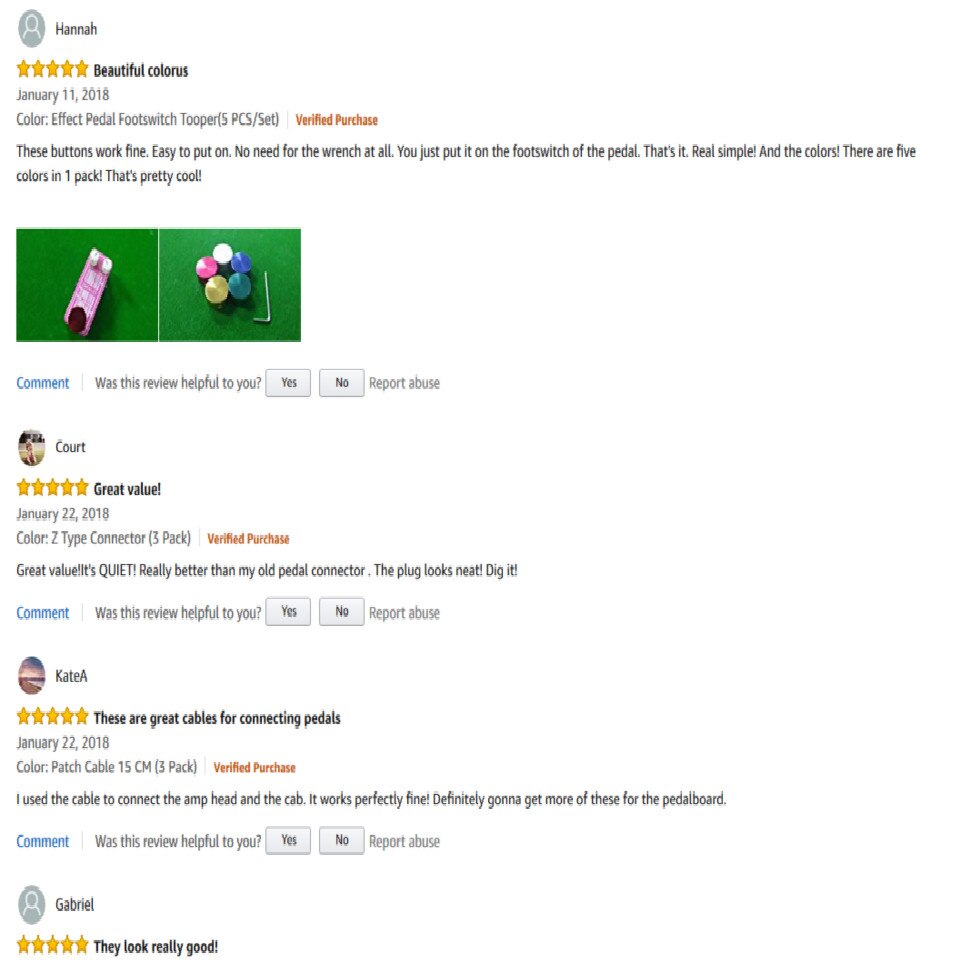960x960 pixels.
Task: Click the five-star rating on Hannah's review
Action: coord(53,69)
